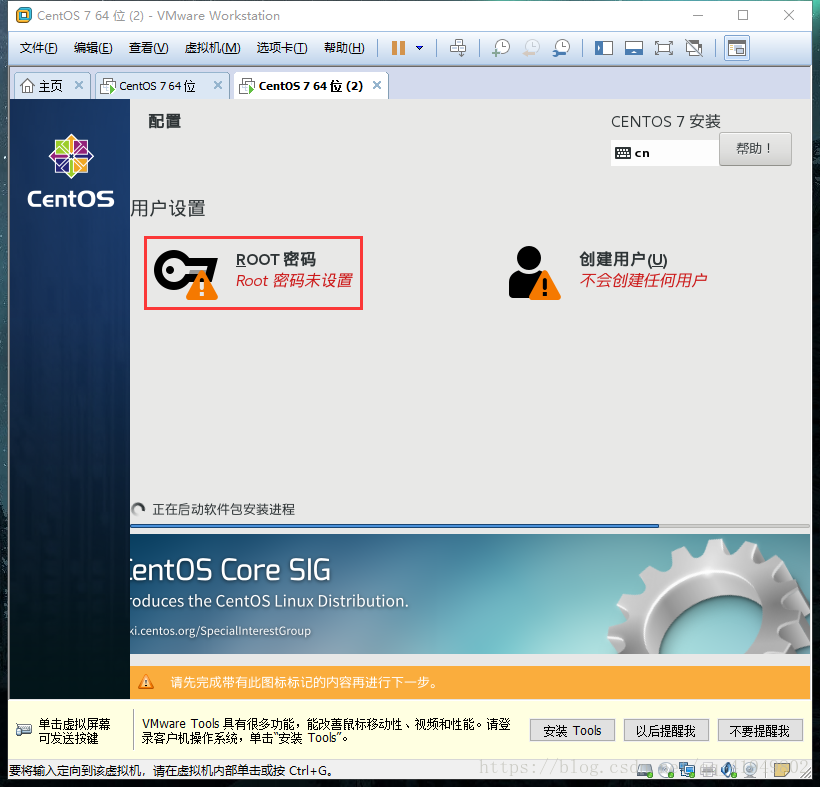Click the orange warning message bar

point(470,682)
